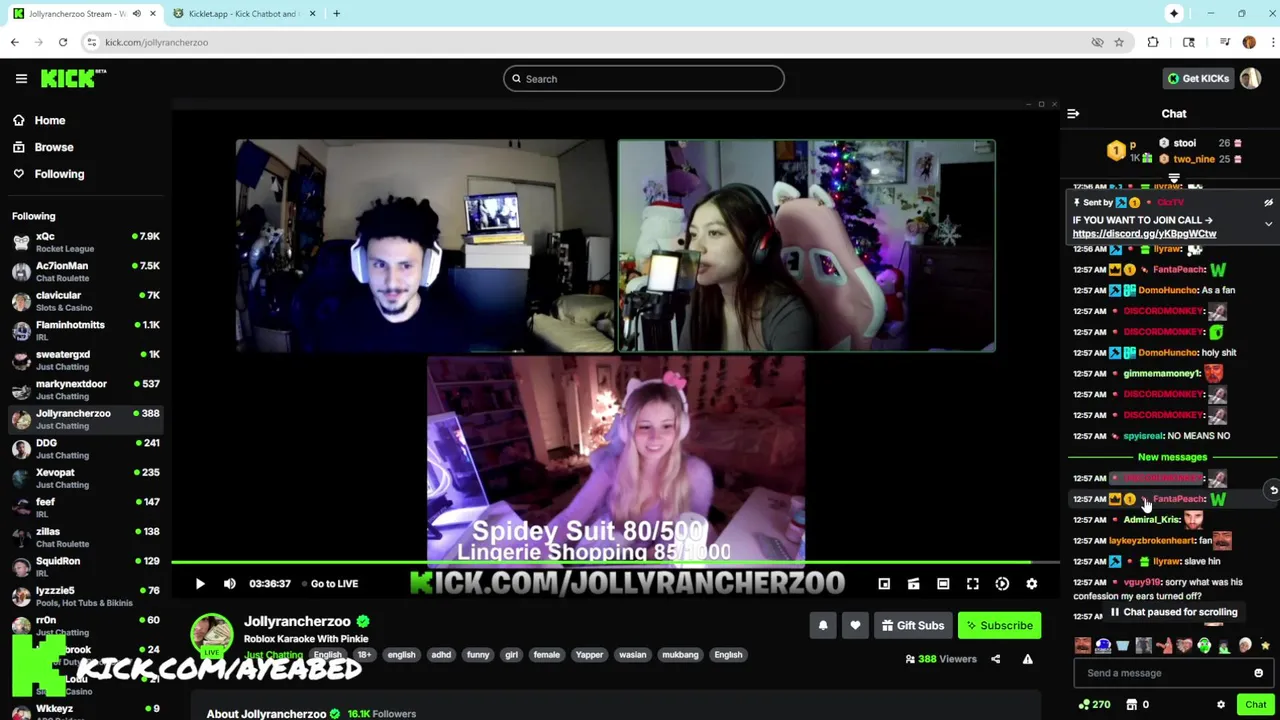Enter fullscreen with the fullscreen icon
This screenshot has height=720, width=1280.
pyautogui.click(x=972, y=584)
